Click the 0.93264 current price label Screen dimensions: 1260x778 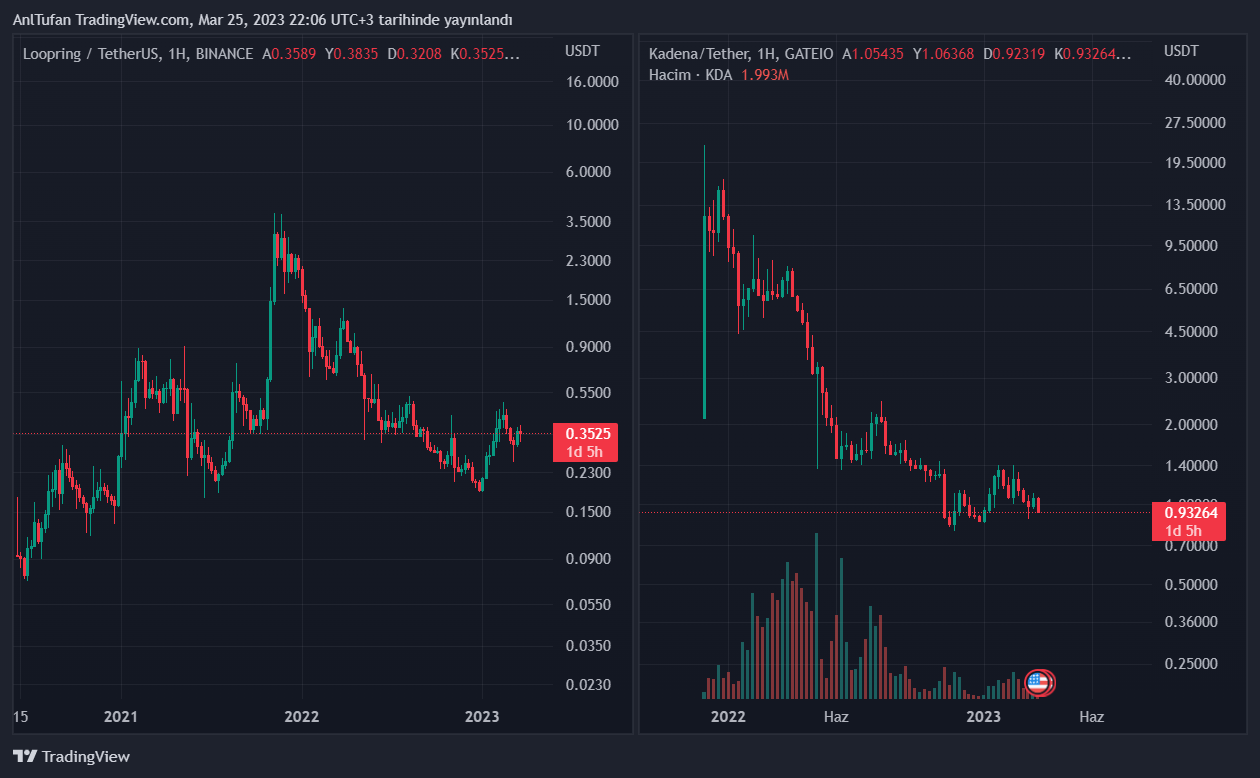1188,513
